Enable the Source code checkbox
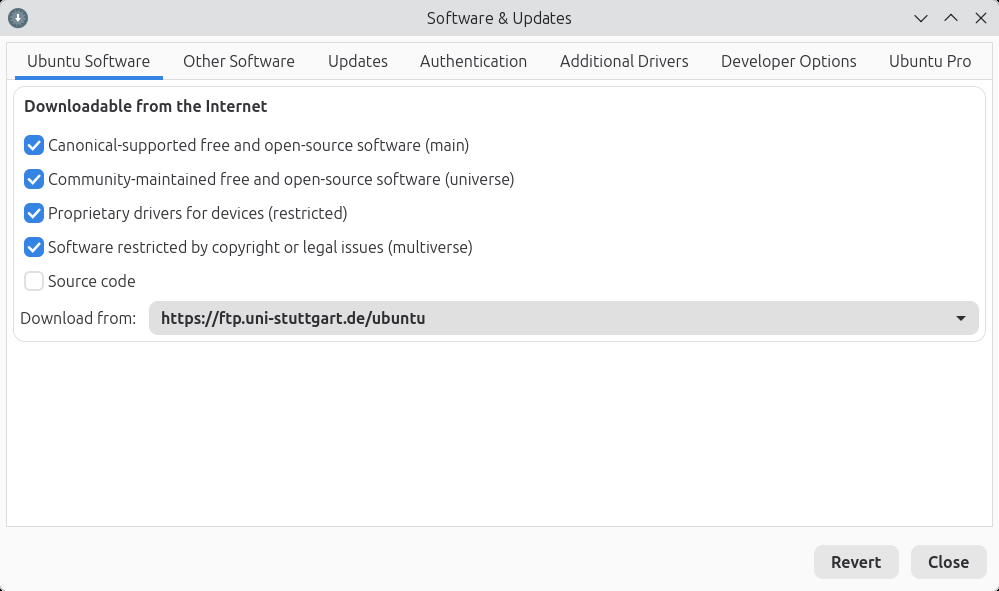 coord(34,281)
